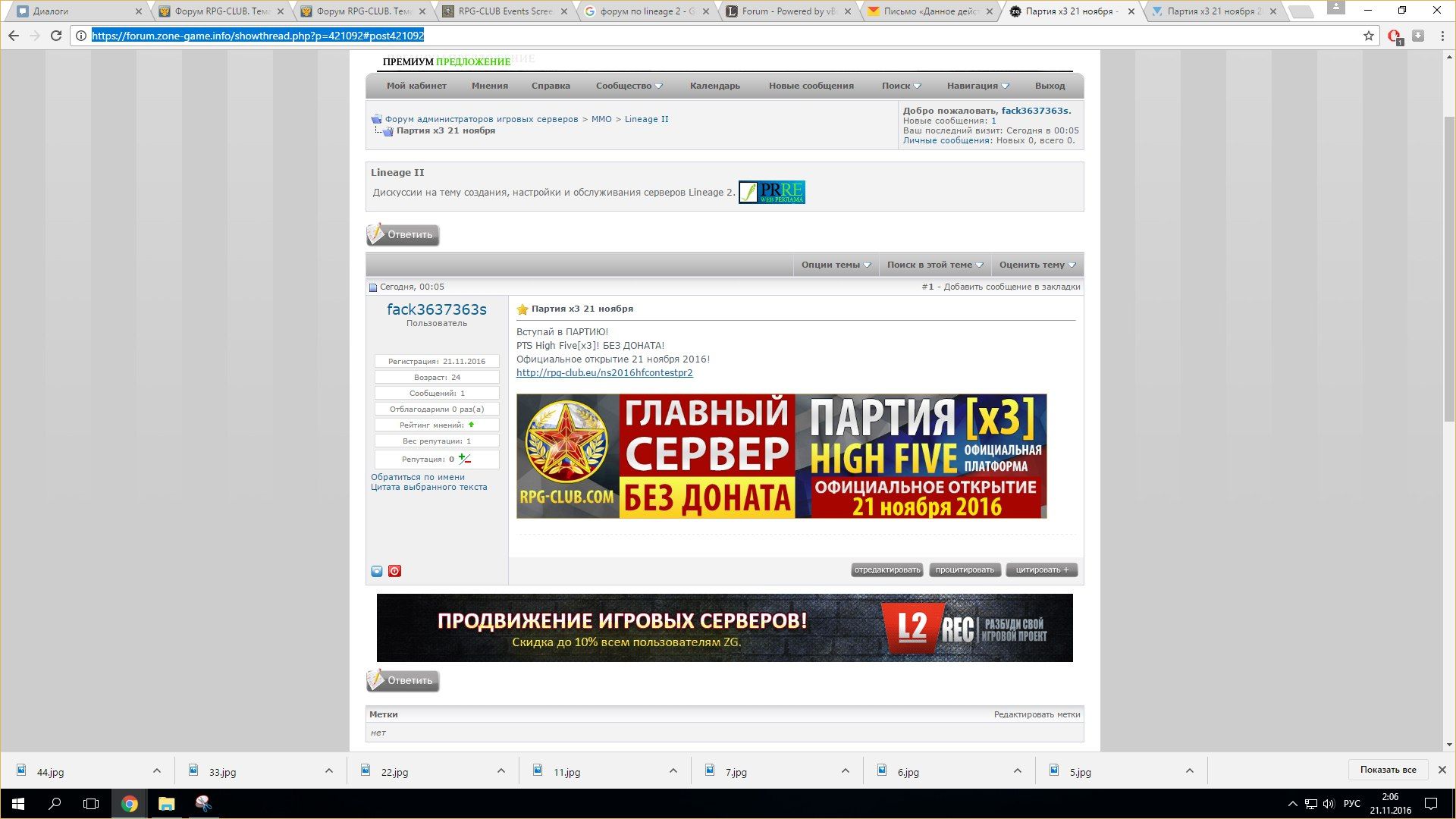Open the Опции темы dropdown
The height and width of the screenshot is (819, 1456).
pyautogui.click(x=836, y=265)
